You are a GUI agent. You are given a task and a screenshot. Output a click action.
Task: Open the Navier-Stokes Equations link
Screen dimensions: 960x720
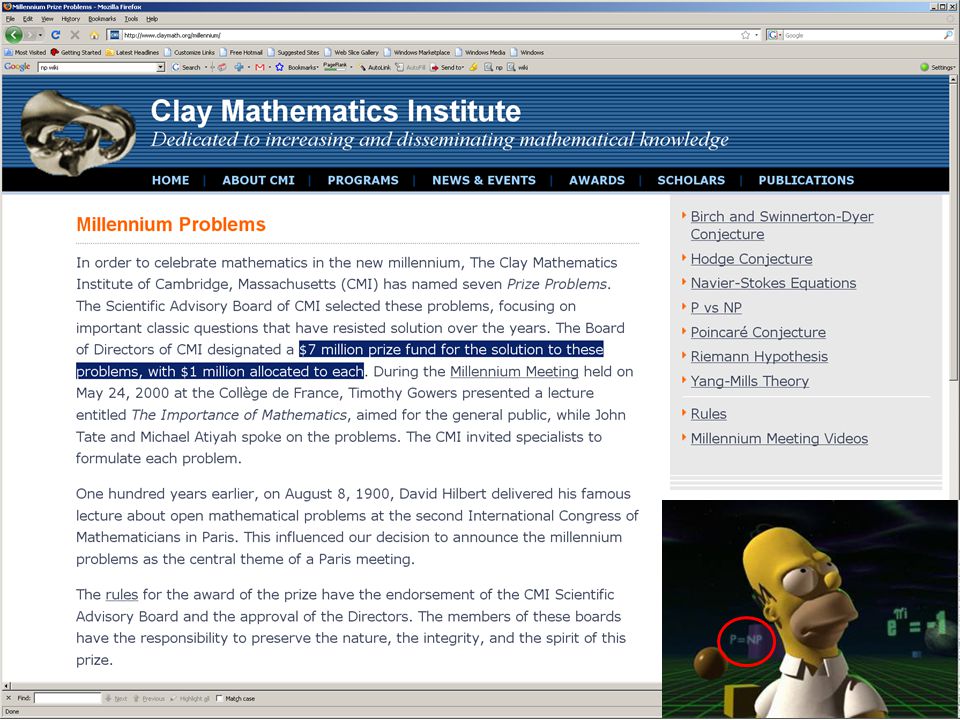tap(773, 283)
